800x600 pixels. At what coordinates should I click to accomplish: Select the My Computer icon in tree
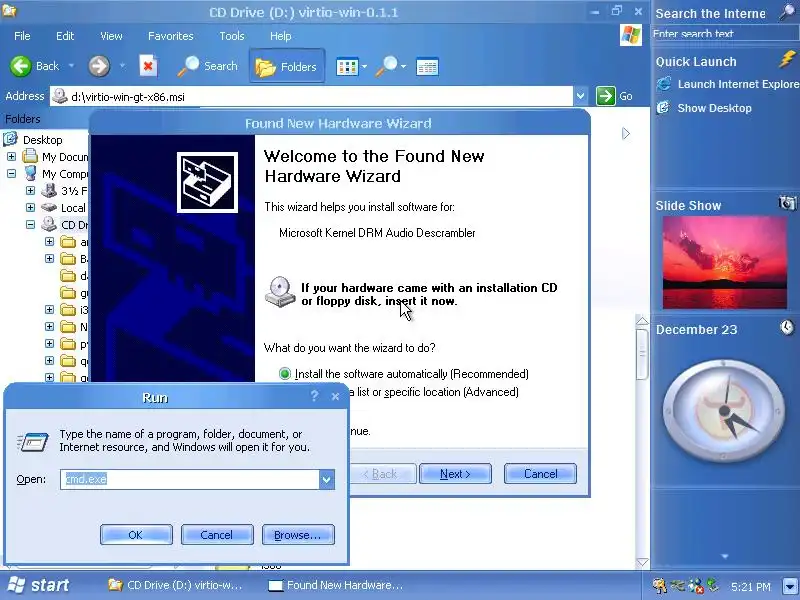coord(31,173)
